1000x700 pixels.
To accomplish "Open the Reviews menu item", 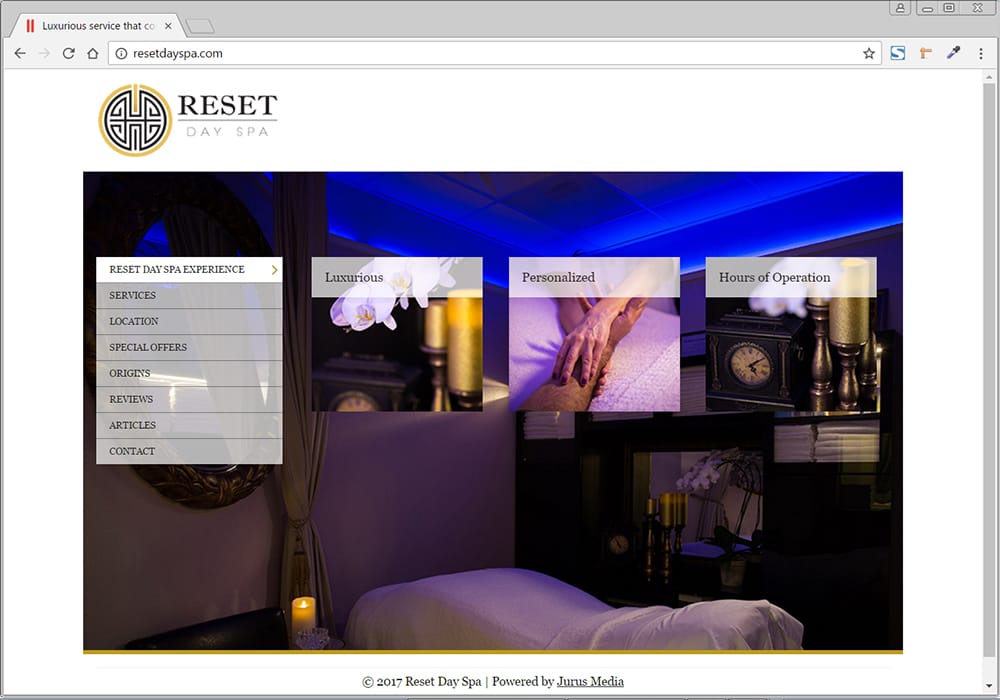I will click(189, 400).
